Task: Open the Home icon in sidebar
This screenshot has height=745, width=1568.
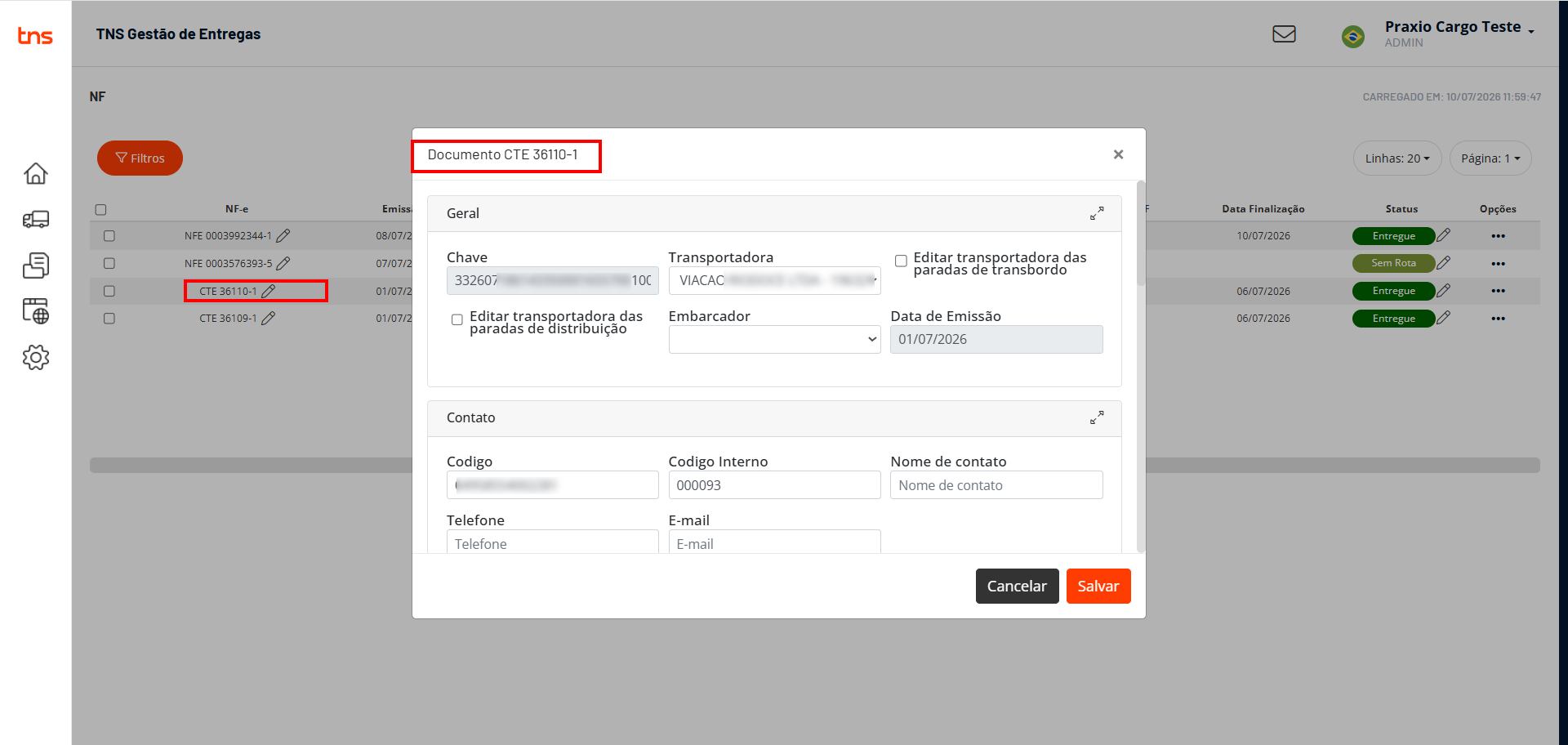Action: [36, 173]
